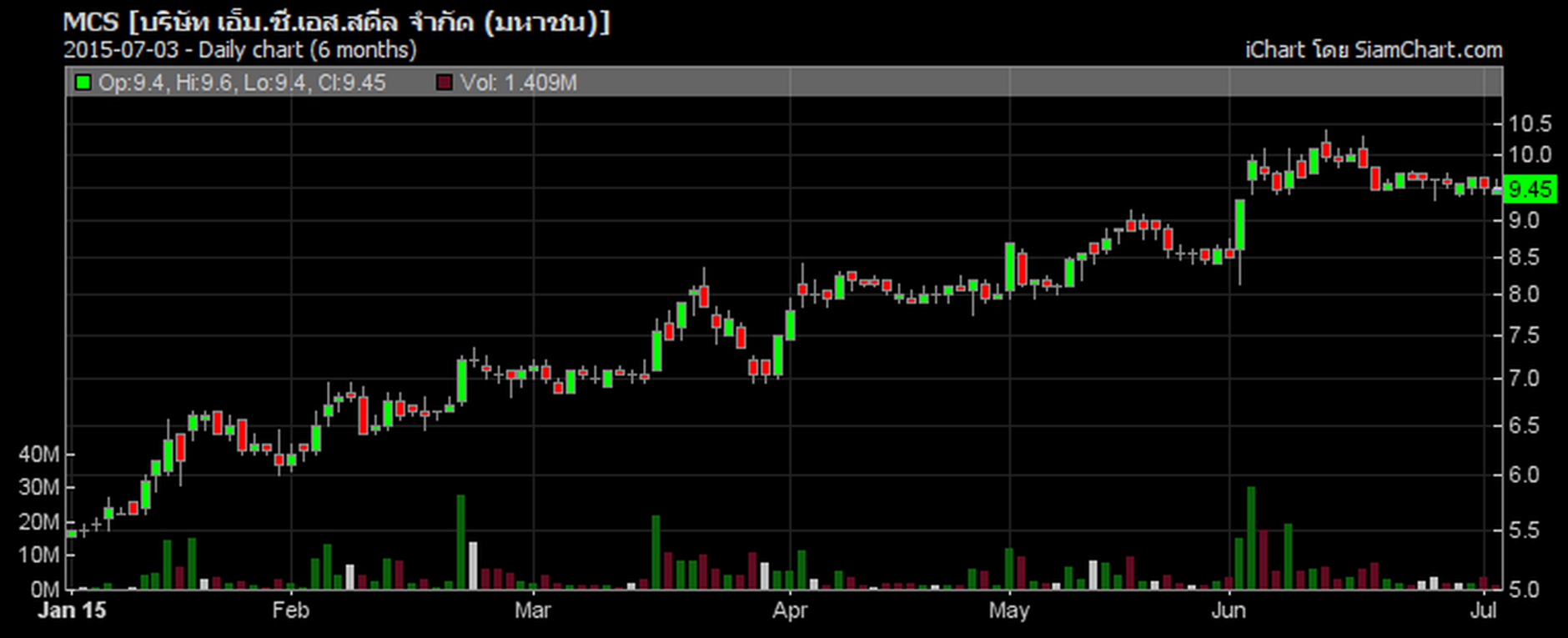
Task: Click the 'Feb' date axis label
Action: [x=290, y=610]
